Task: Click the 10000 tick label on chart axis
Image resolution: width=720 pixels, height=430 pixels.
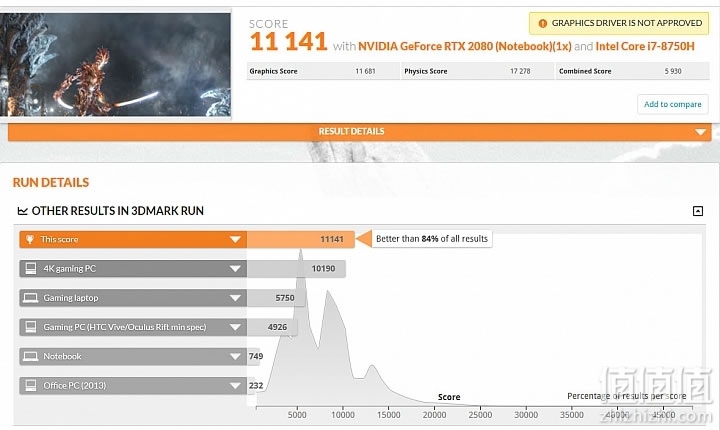Action: tap(343, 415)
